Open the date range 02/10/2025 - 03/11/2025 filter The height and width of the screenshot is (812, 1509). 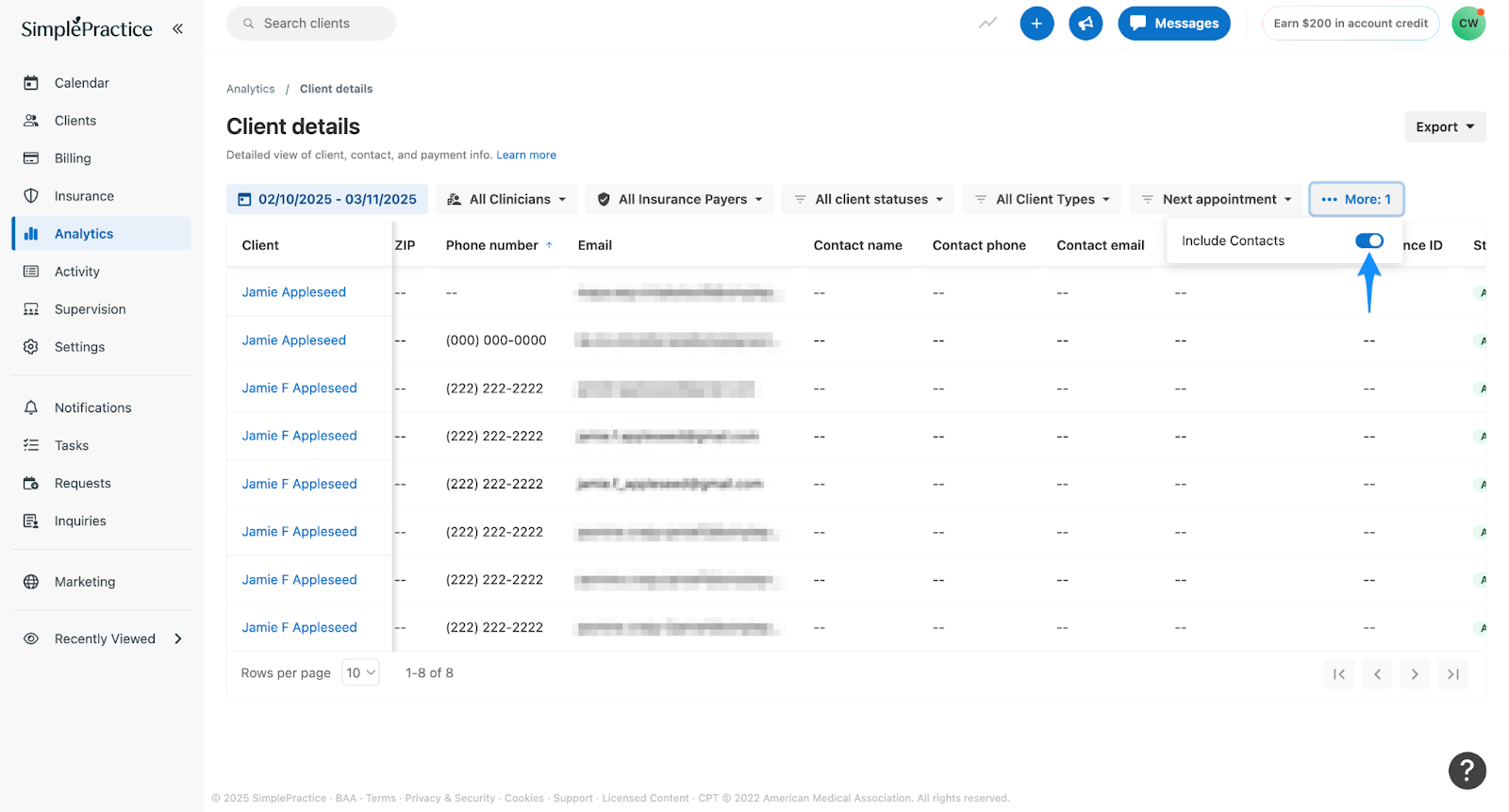(x=327, y=199)
